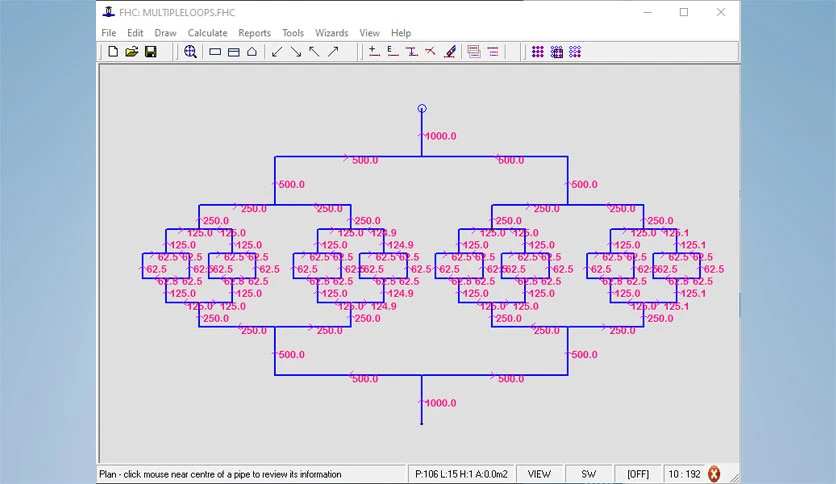Click the P:106 L:15 H:1 A:0.0m2 status field
The image size is (836, 484).
(461, 474)
